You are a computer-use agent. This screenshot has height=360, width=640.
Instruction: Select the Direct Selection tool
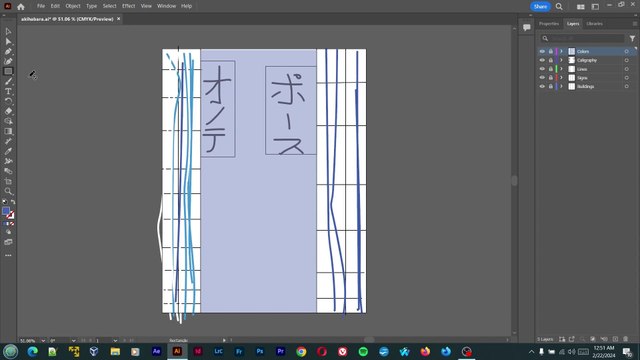[x=8, y=41]
